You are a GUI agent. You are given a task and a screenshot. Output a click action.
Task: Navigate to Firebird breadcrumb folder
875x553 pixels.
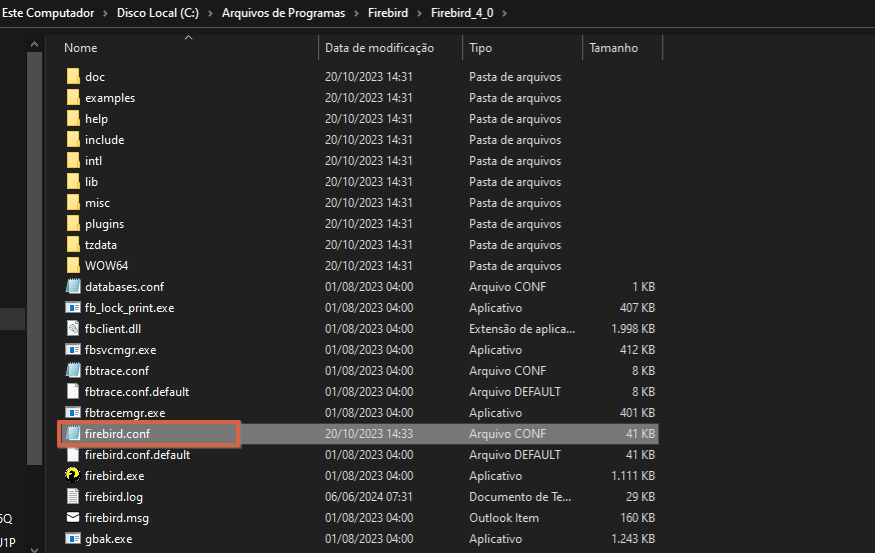(388, 13)
